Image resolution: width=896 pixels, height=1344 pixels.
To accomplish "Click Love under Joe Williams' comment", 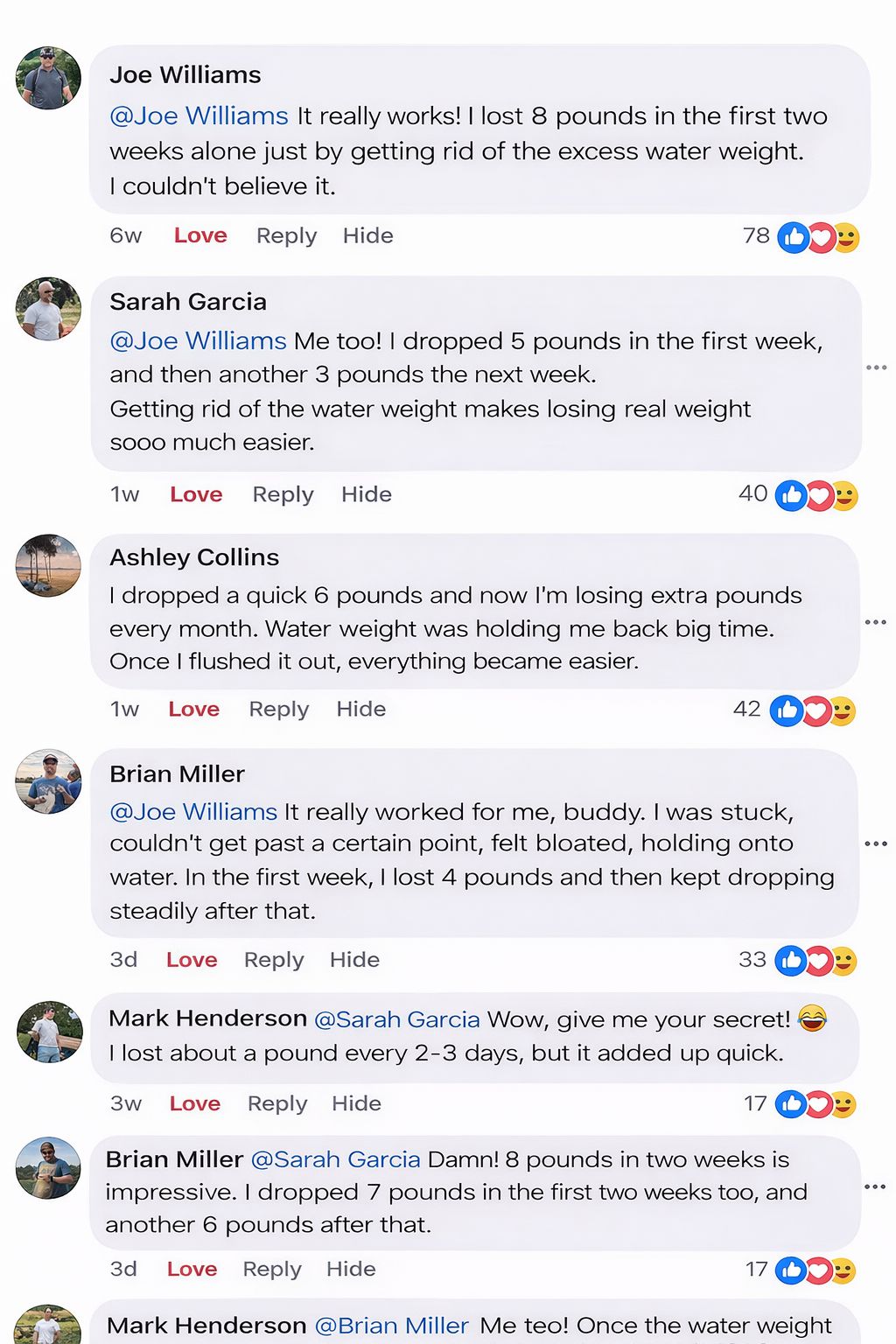I will 200,235.
